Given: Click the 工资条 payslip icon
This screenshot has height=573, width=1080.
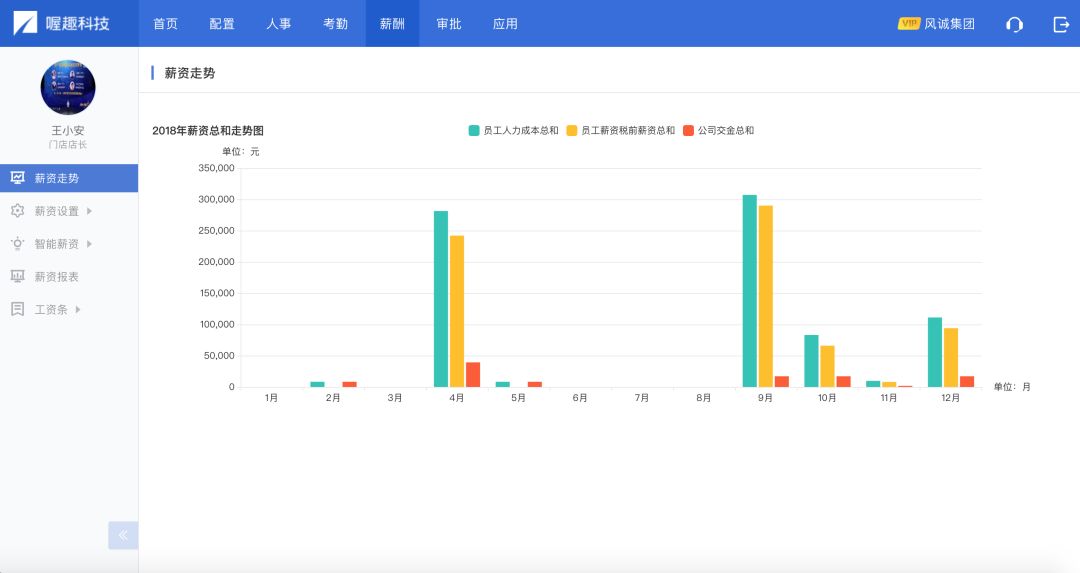Looking at the screenshot, I should point(17,310).
